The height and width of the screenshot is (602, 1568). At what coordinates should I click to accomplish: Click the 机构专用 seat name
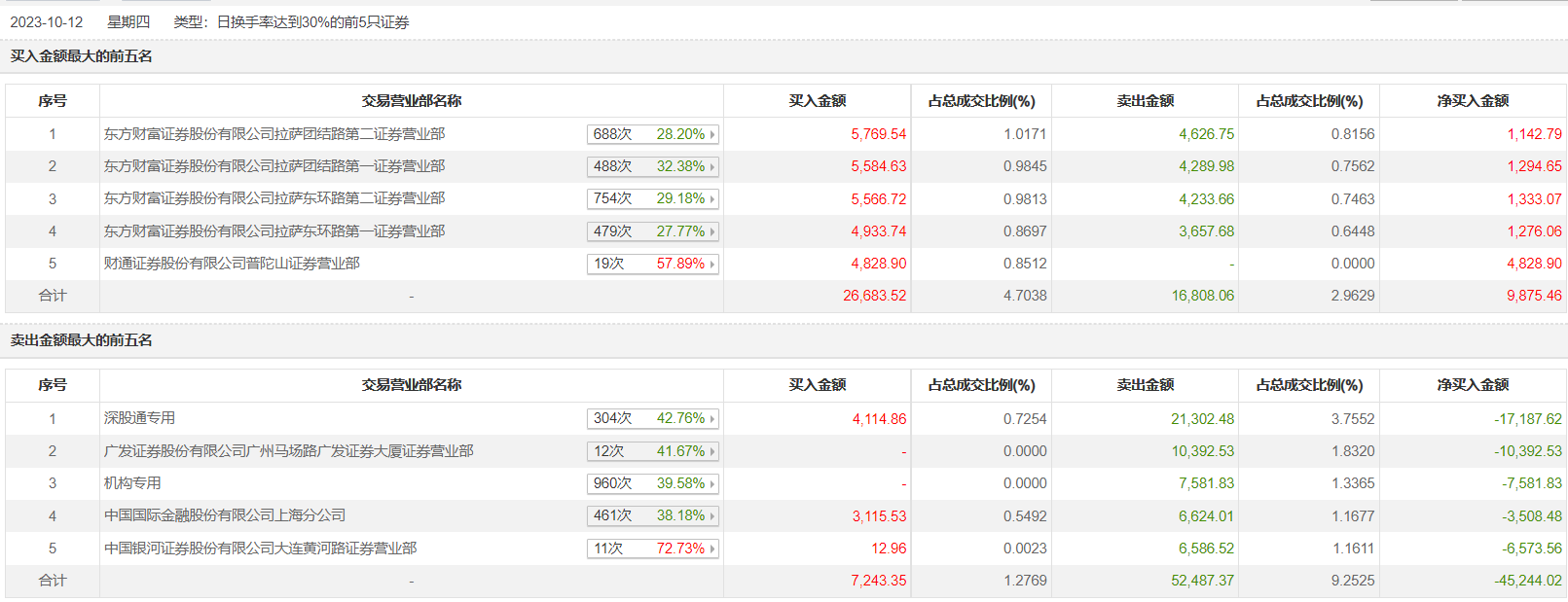[x=132, y=483]
